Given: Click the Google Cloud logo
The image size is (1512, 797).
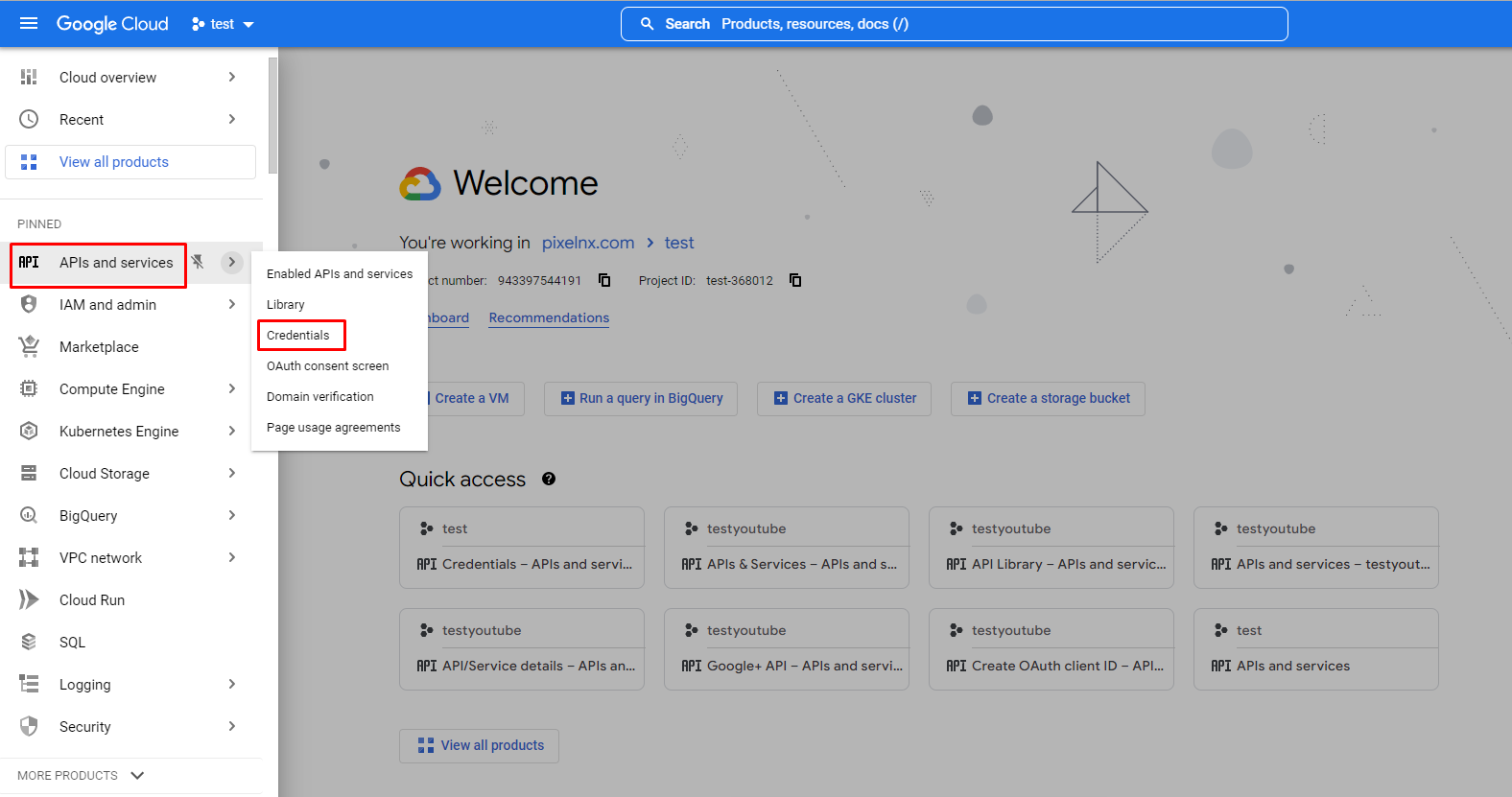Looking at the screenshot, I should coord(112,24).
